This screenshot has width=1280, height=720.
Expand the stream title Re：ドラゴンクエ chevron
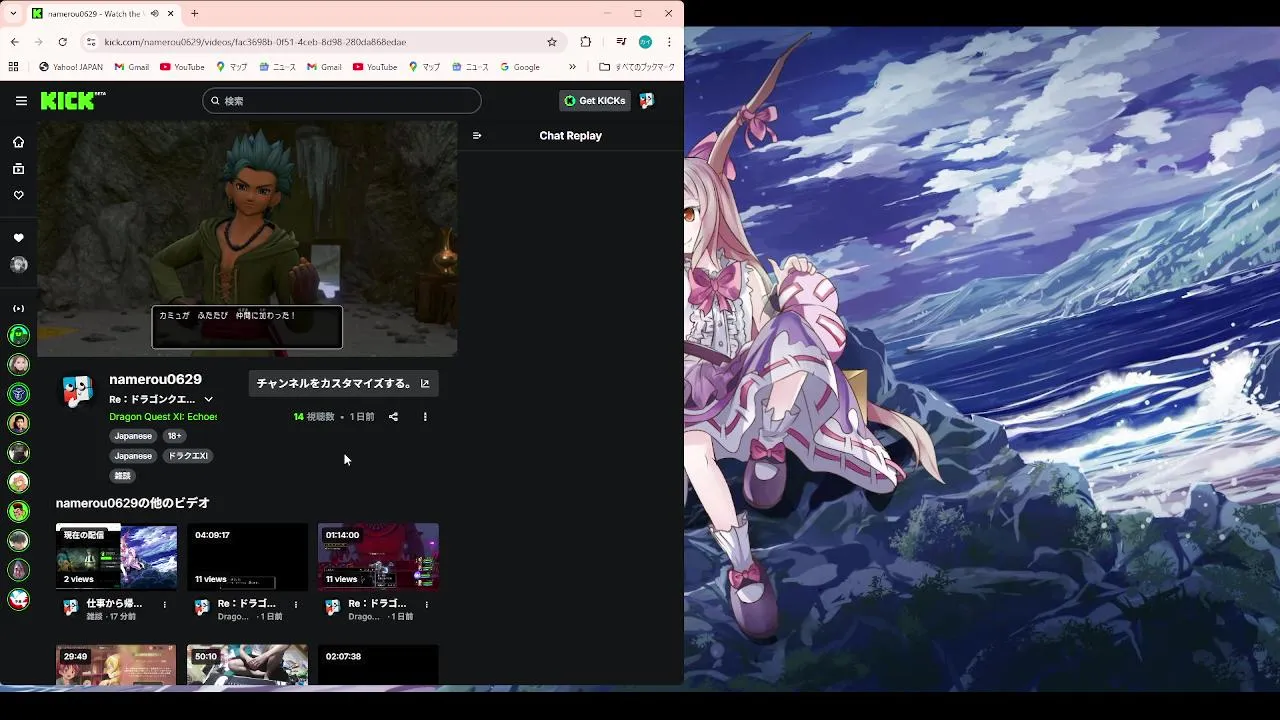click(208, 399)
